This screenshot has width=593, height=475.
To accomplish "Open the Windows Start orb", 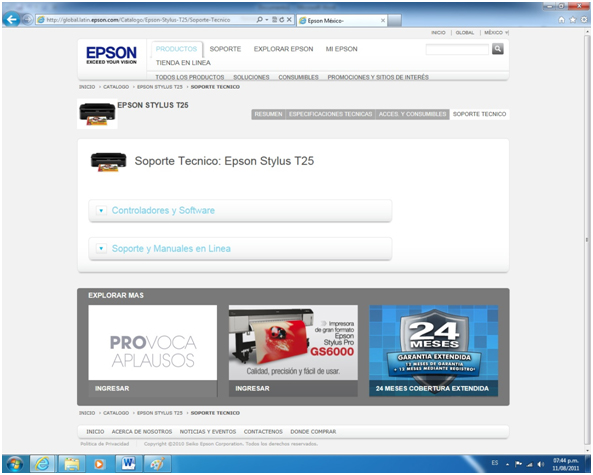I will click(x=15, y=463).
